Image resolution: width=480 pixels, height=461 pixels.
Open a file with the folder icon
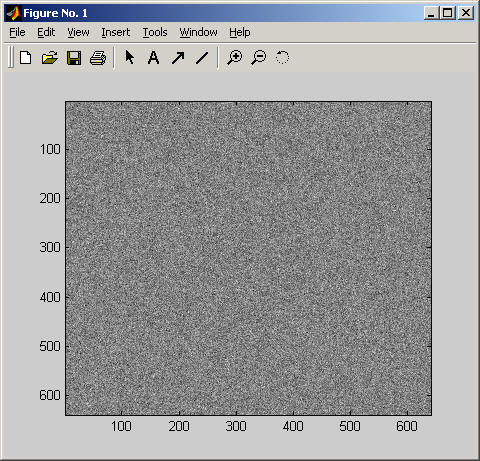[50, 58]
